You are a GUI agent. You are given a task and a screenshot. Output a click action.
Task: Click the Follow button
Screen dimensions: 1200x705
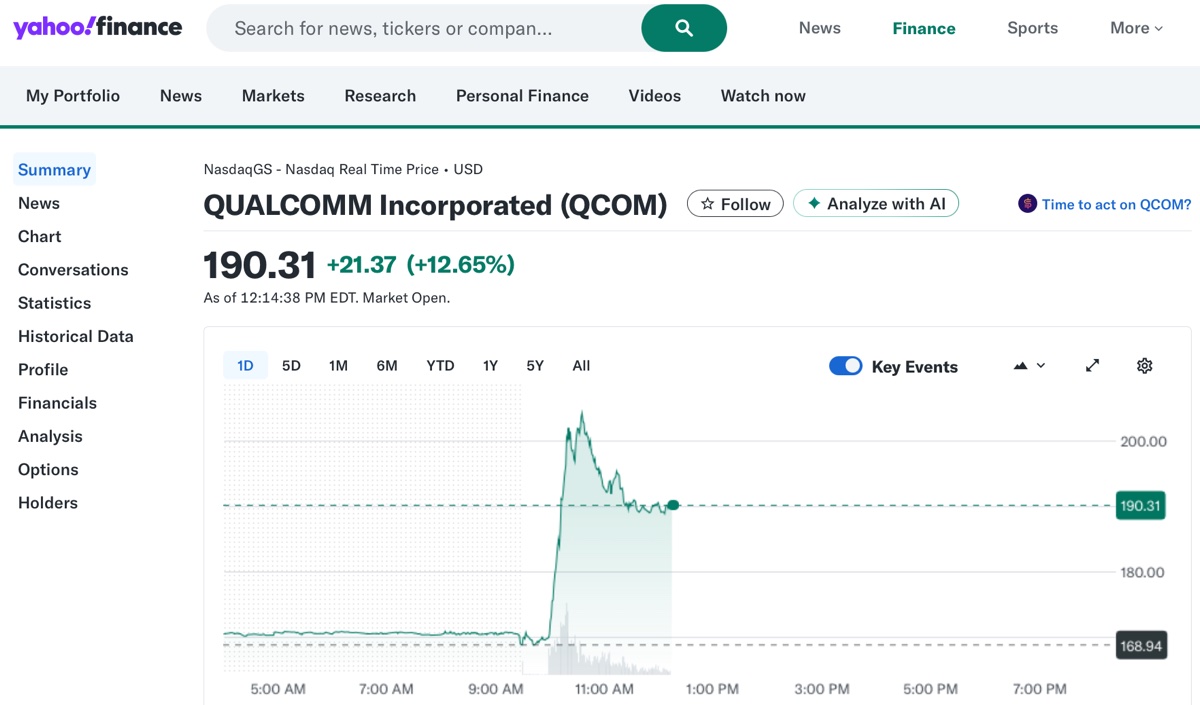735,203
